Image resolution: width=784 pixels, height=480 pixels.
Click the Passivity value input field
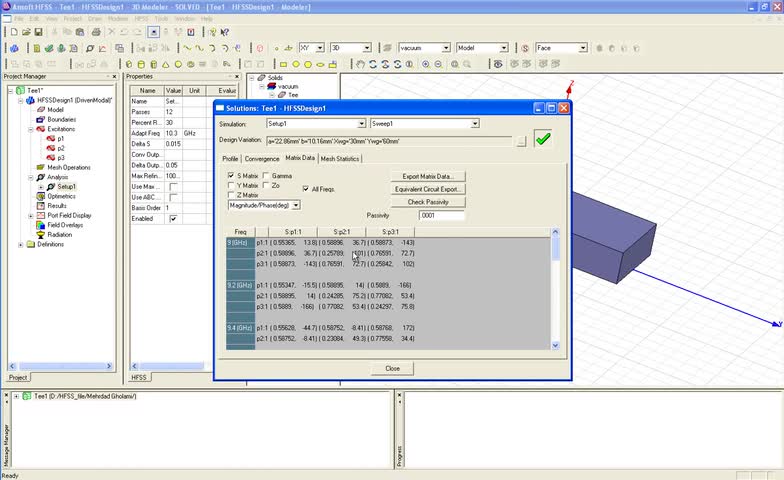pyautogui.click(x=442, y=216)
